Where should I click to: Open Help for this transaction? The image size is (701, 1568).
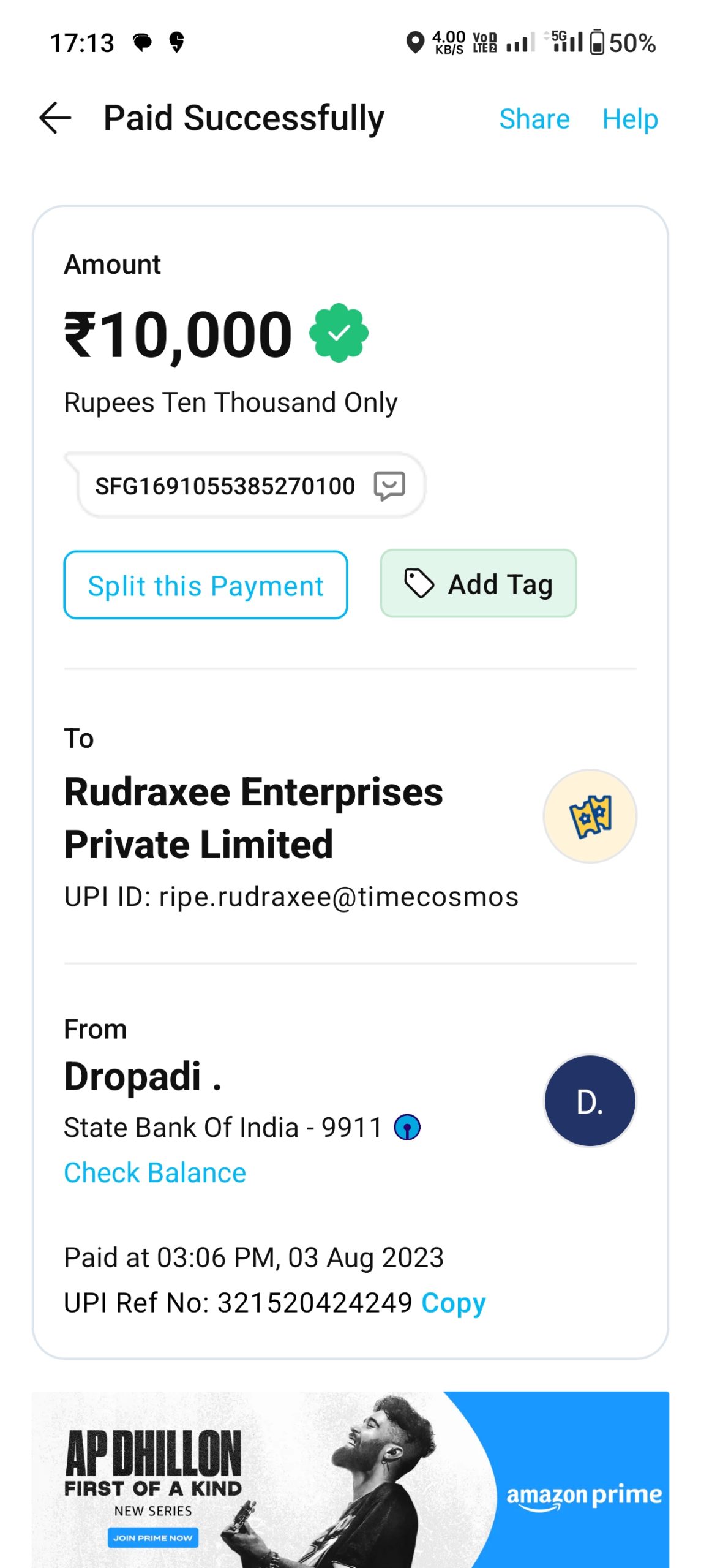click(630, 119)
